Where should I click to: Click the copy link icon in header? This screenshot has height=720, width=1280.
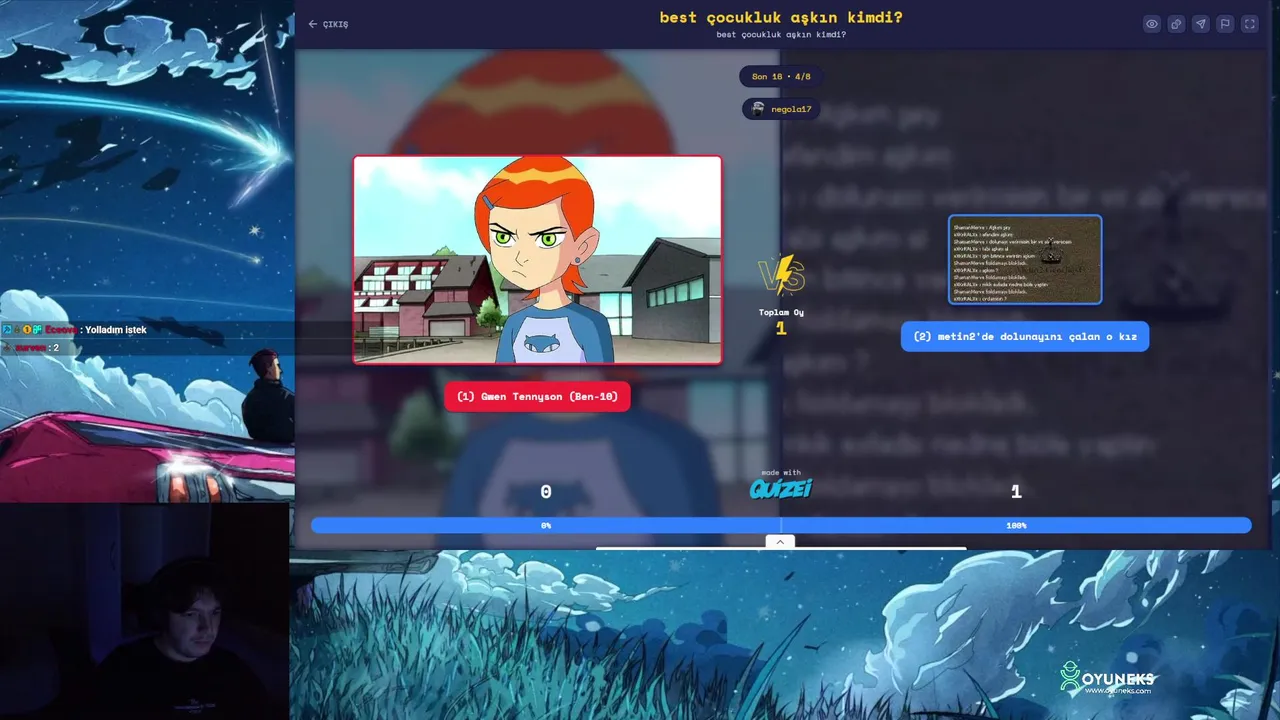click(1177, 24)
